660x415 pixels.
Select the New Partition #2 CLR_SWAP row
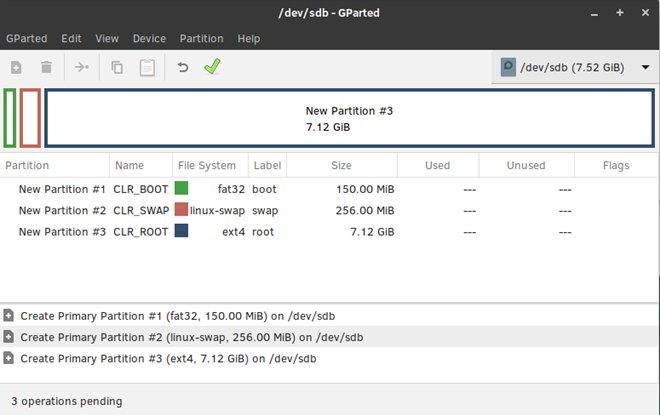point(328,210)
